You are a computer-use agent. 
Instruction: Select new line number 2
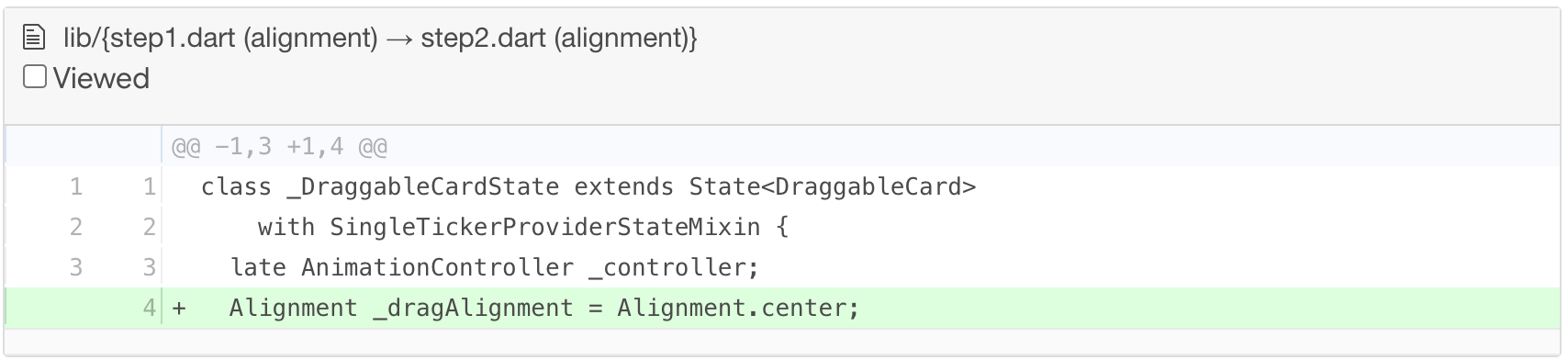click(x=150, y=227)
